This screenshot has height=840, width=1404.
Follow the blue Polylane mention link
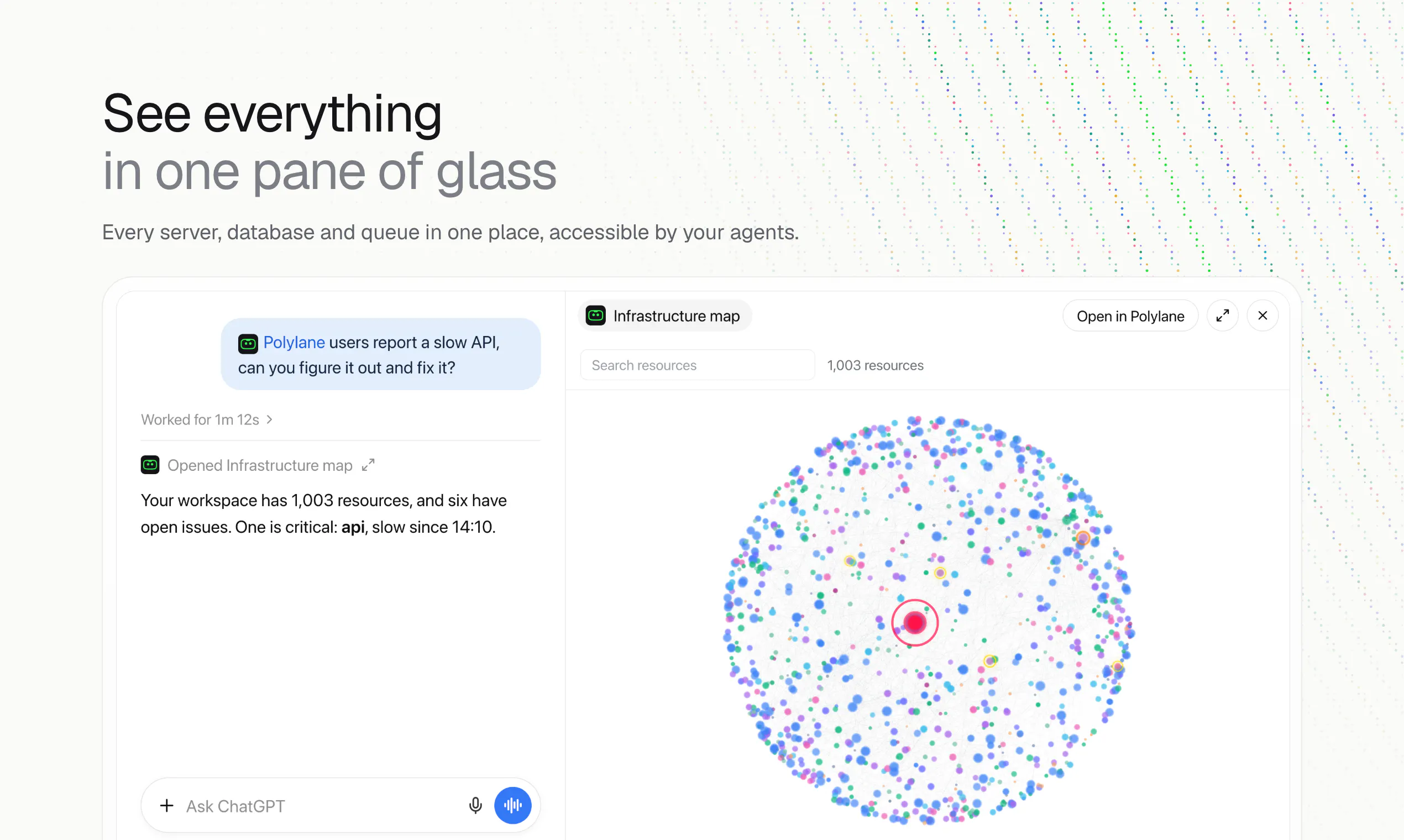point(294,343)
